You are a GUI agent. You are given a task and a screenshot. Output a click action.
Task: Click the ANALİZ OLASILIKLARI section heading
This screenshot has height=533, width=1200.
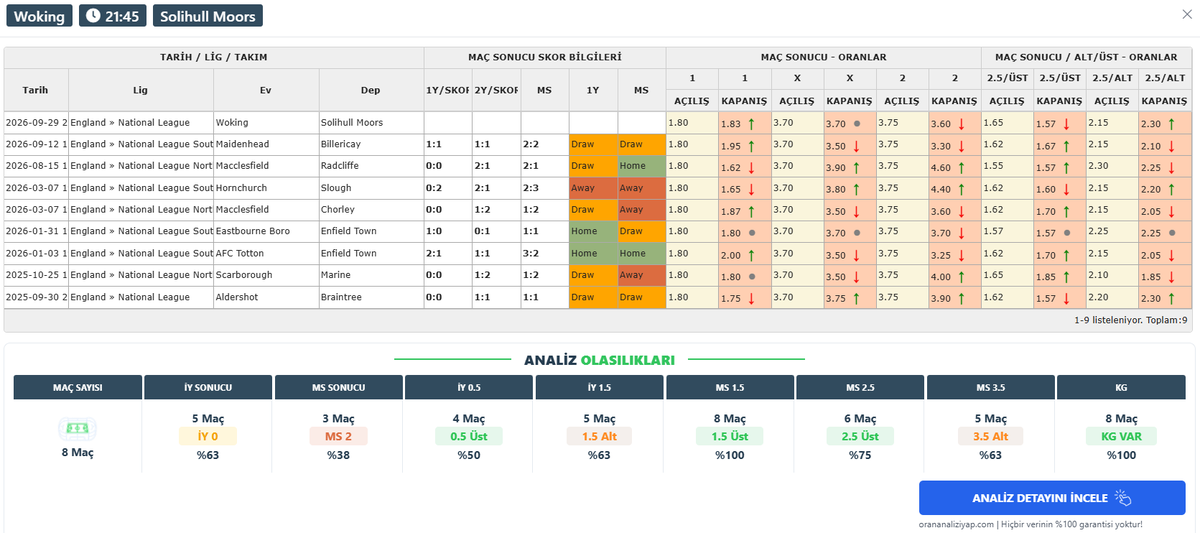(599, 359)
